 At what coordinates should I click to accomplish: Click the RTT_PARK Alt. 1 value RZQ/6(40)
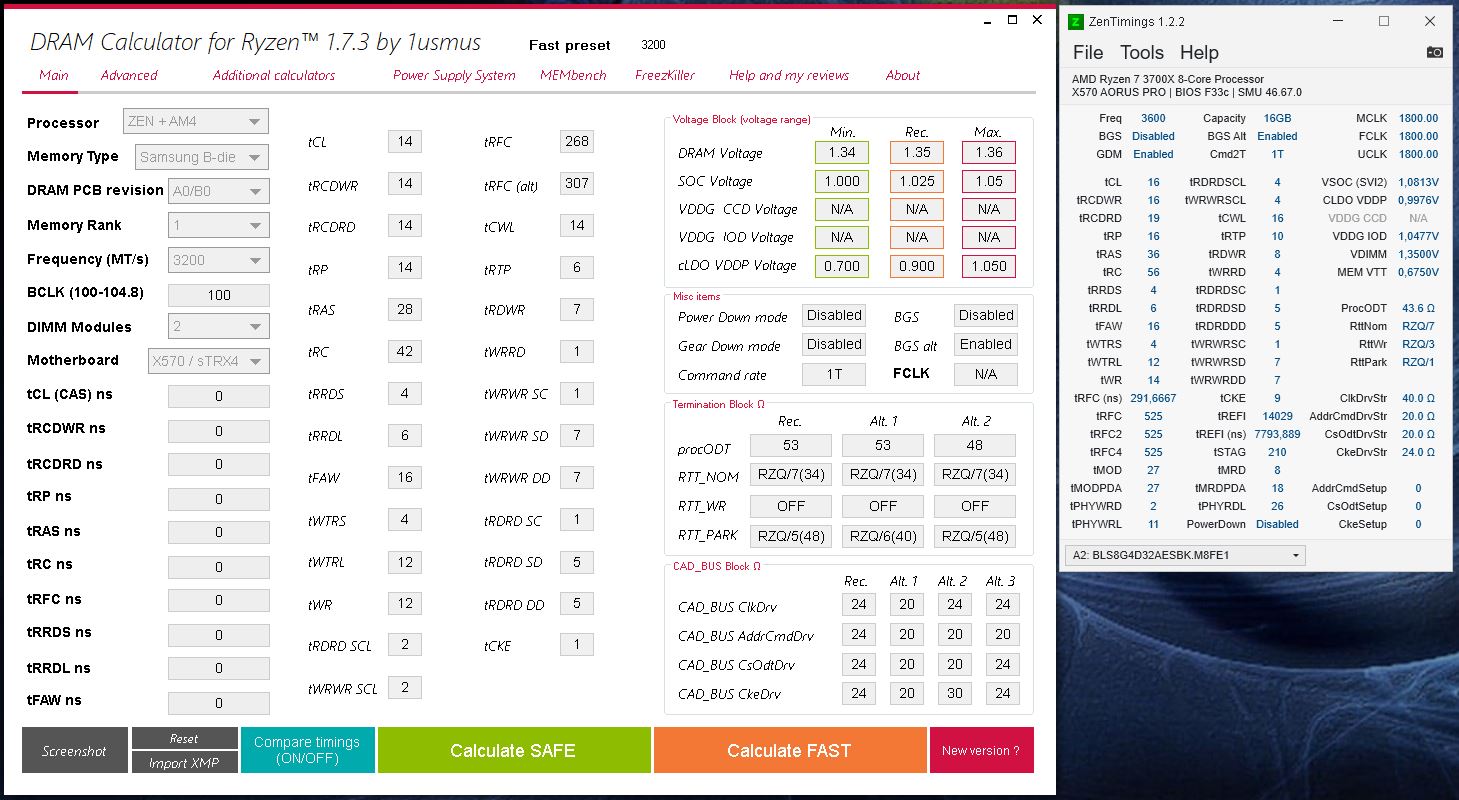point(883,536)
